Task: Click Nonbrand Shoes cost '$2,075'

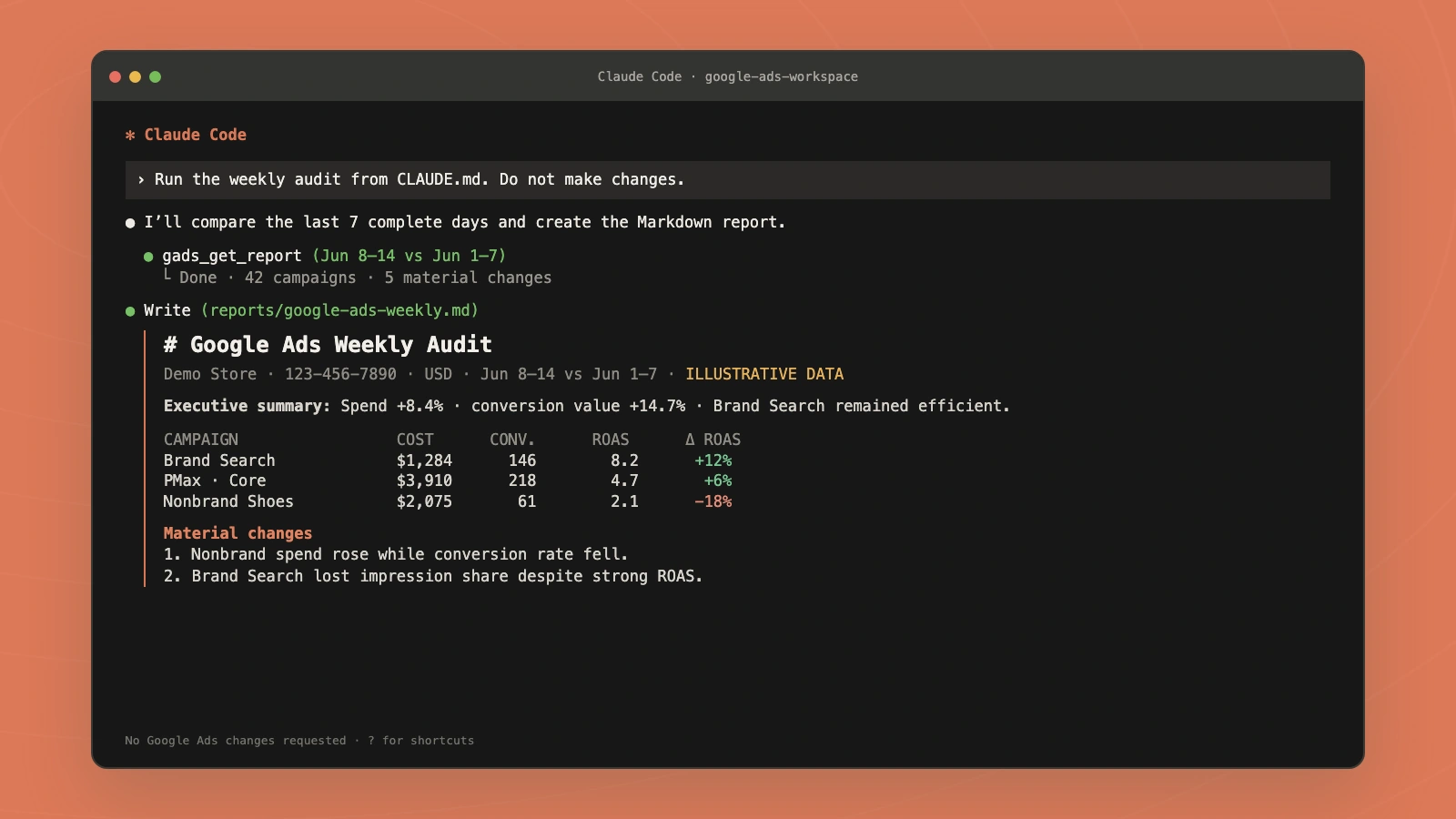Action: pos(424,501)
